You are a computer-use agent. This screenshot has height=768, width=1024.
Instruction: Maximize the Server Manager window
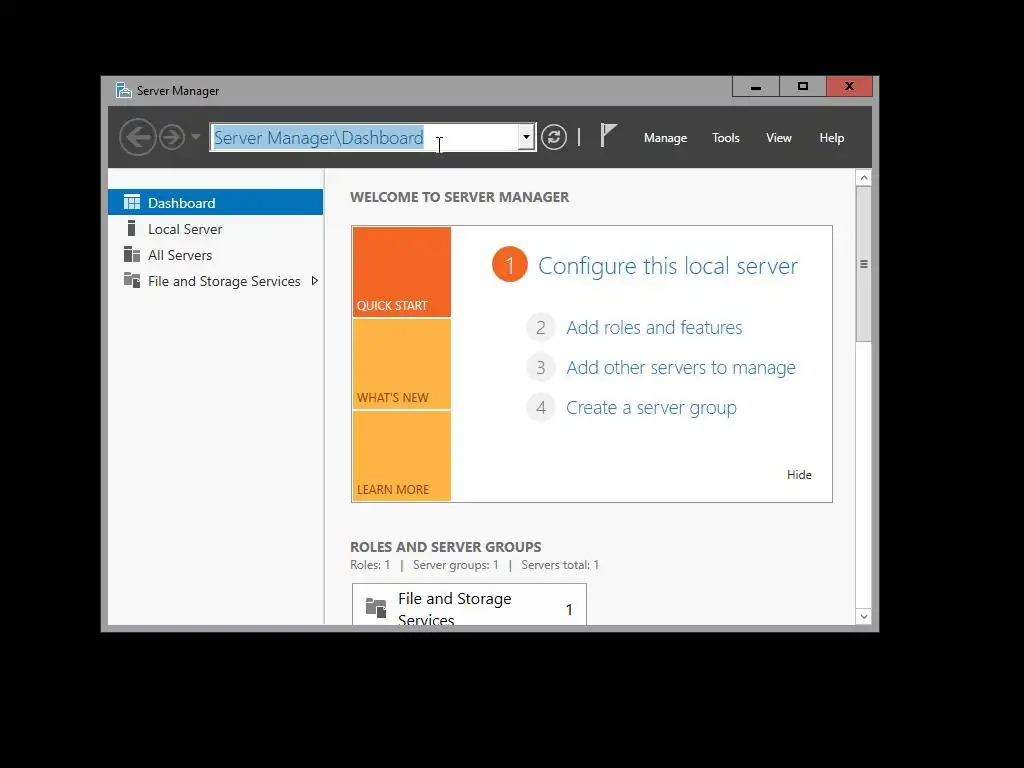point(803,87)
